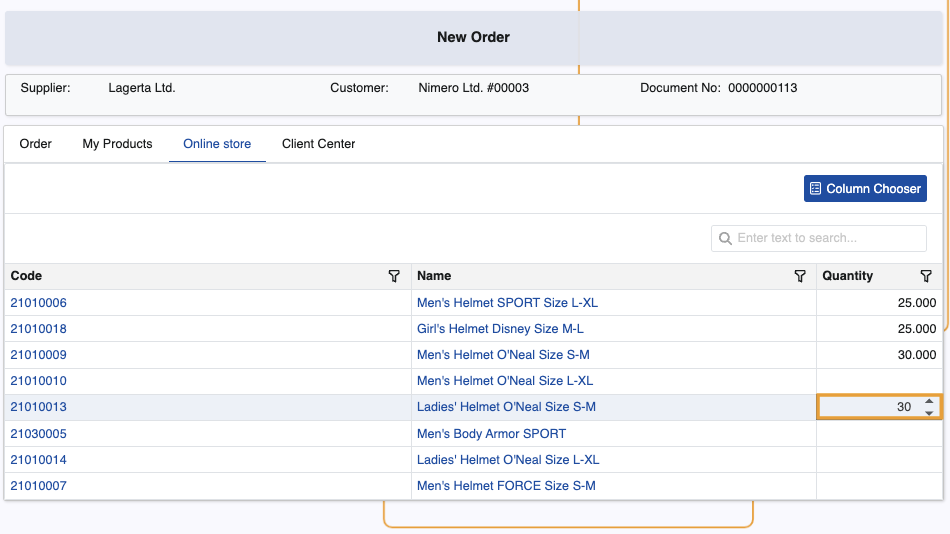Open product code 21010010
This screenshot has height=534, width=950.
click(38, 381)
